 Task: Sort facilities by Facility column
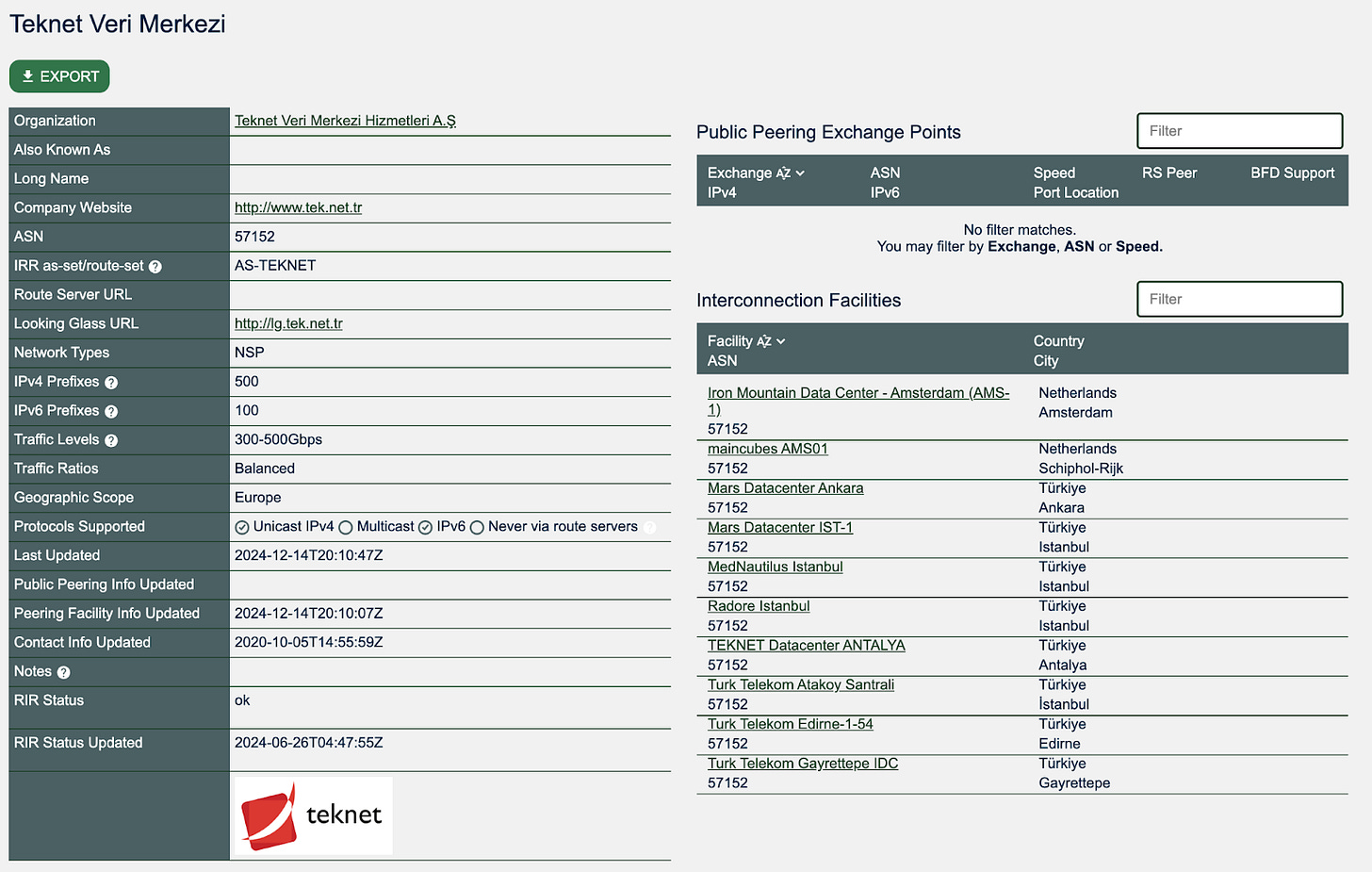pyautogui.click(x=746, y=341)
